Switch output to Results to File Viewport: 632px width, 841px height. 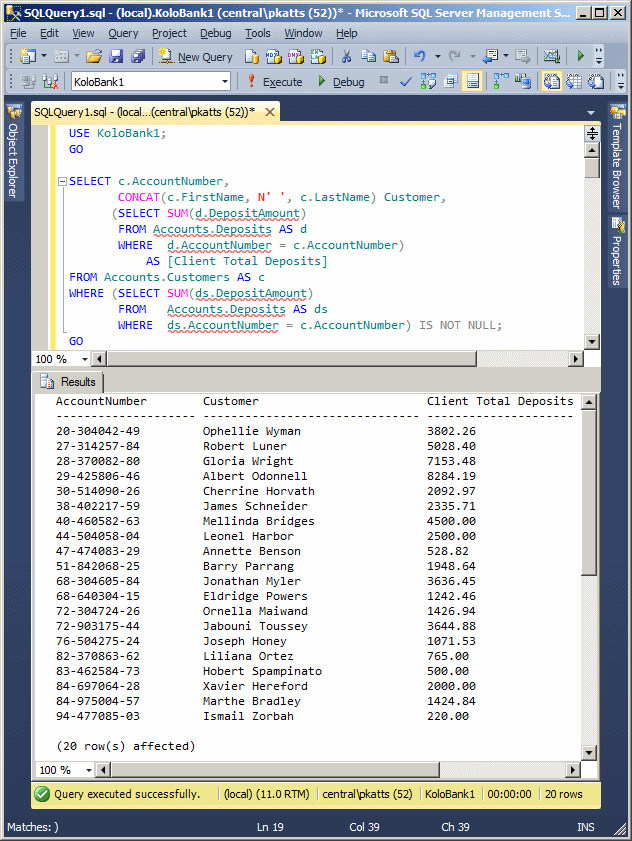tap(596, 82)
